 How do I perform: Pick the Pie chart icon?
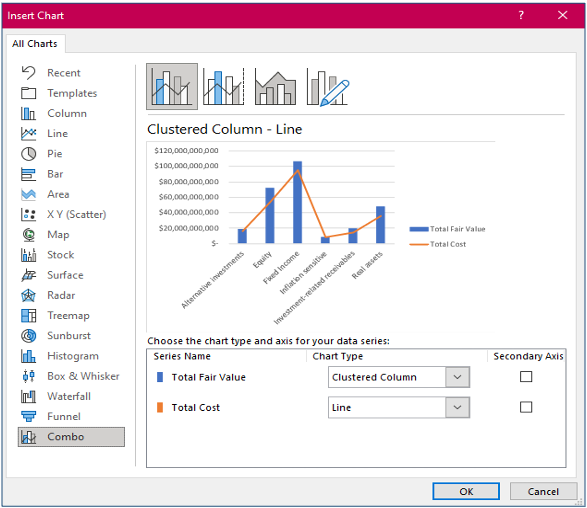(x=28, y=153)
